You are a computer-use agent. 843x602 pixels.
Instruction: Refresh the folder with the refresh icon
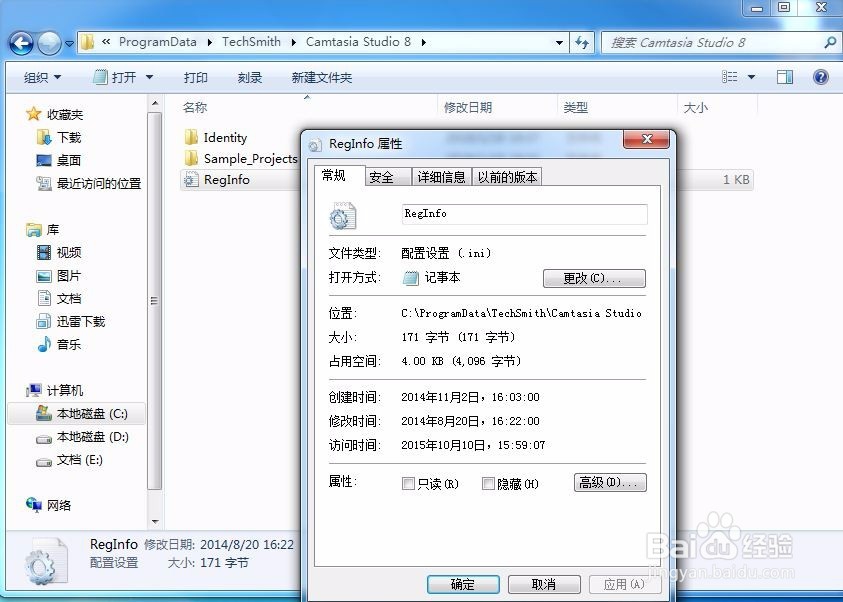pyautogui.click(x=582, y=42)
